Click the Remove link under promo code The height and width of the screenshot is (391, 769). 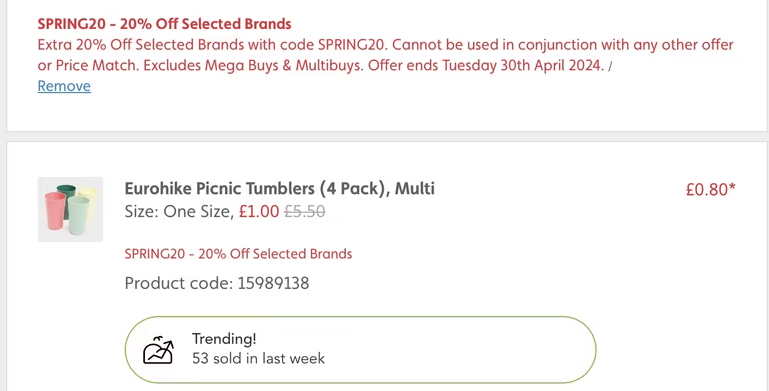pos(64,86)
